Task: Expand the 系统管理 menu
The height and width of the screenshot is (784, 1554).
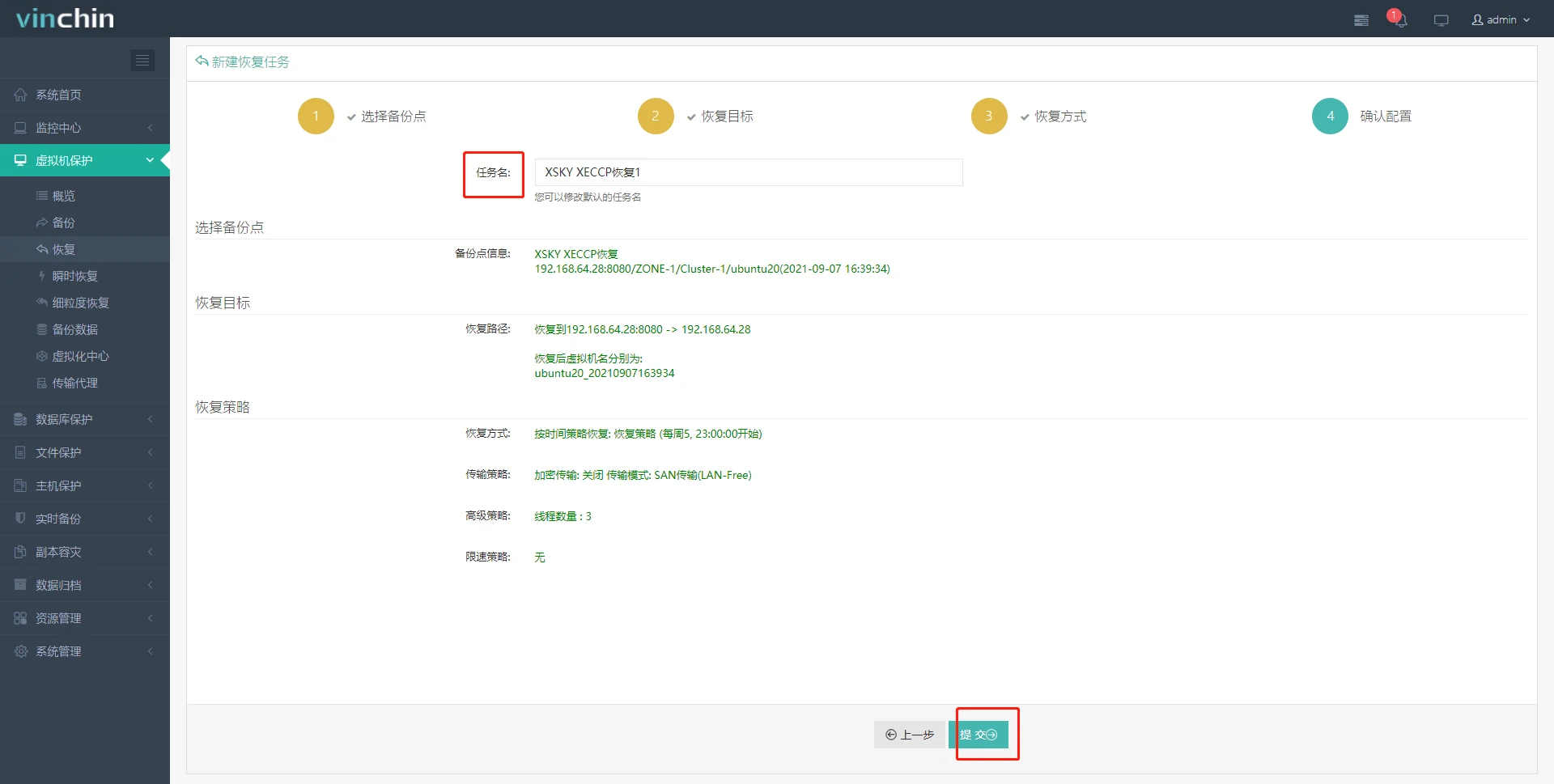Action: coord(85,651)
